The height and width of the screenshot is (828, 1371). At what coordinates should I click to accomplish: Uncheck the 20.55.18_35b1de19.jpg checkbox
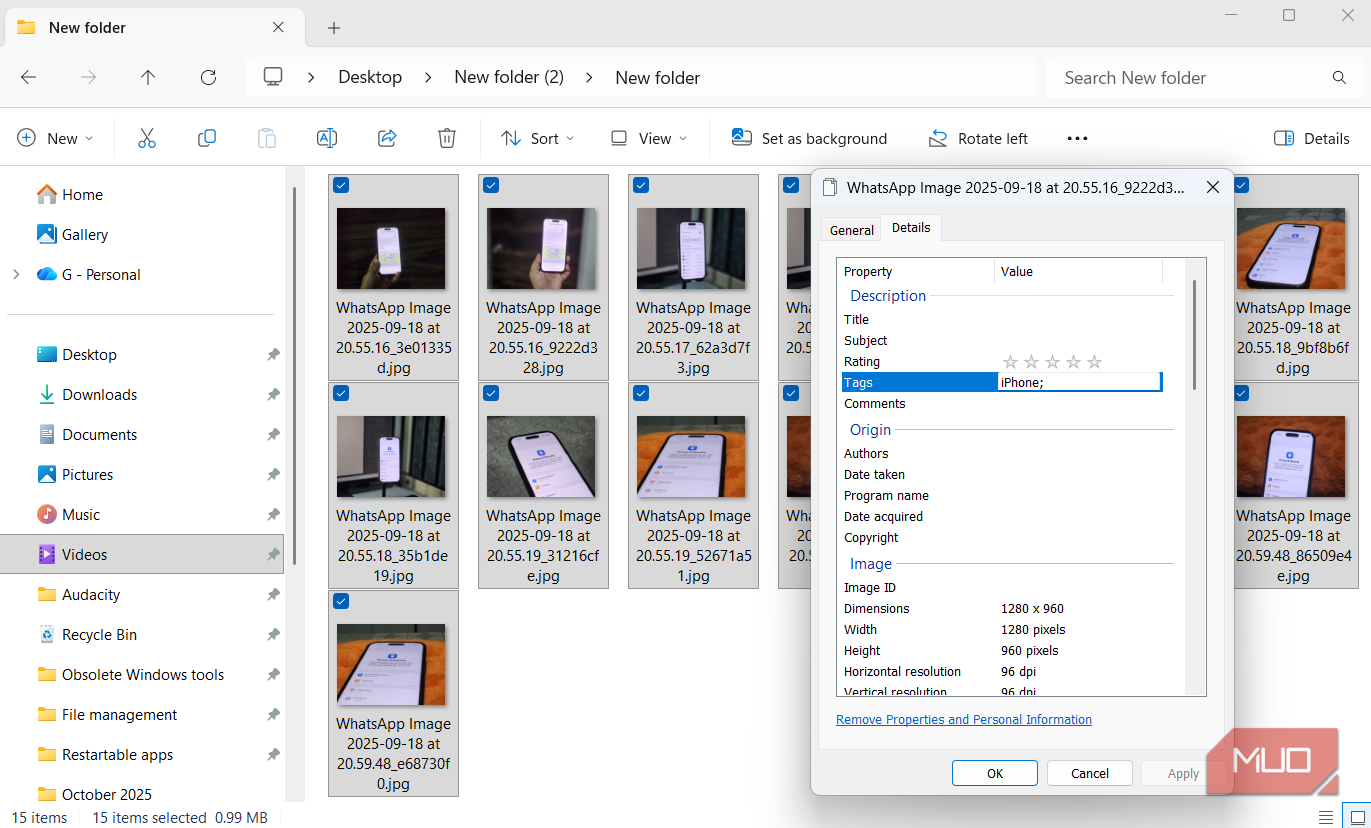point(341,393)
